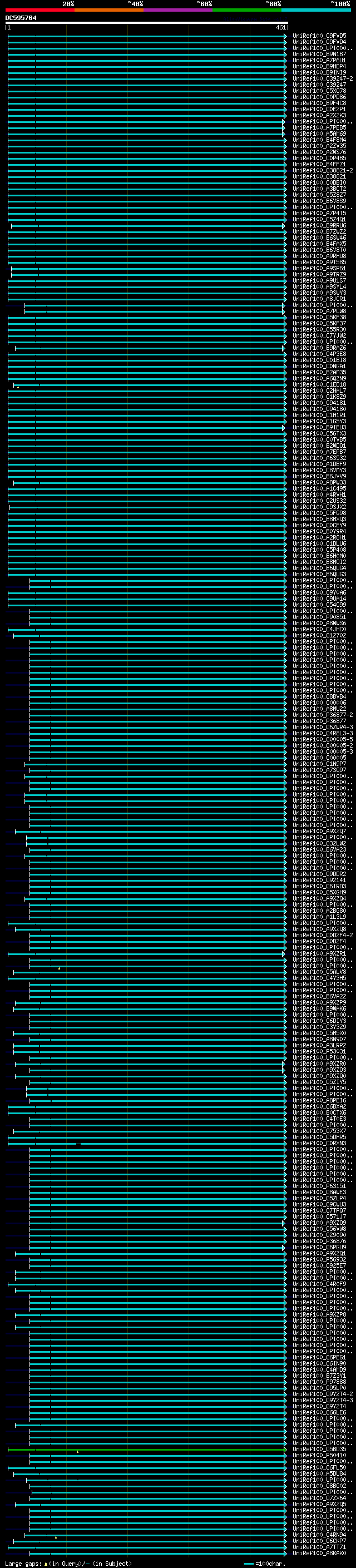Click the UniRef100_Q38821 label
Viewport: 356px width, 1568px height.
click(319, 176)
